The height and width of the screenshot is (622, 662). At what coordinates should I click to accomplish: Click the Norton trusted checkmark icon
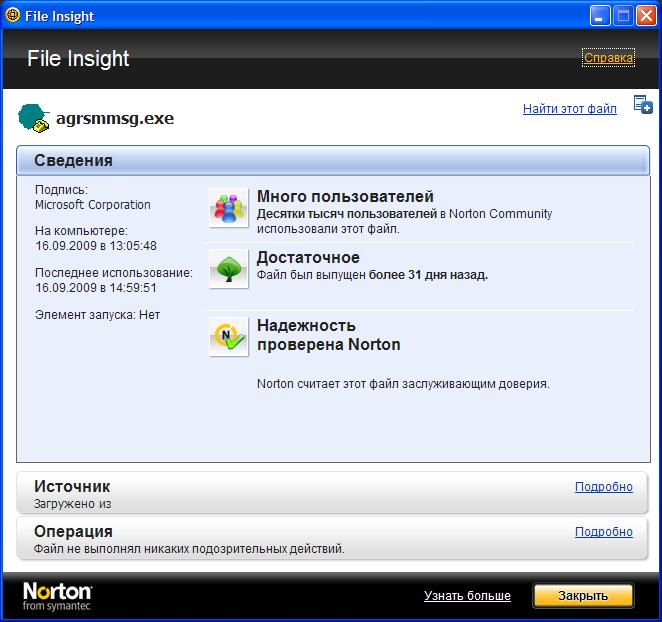[x=228, y=337]
